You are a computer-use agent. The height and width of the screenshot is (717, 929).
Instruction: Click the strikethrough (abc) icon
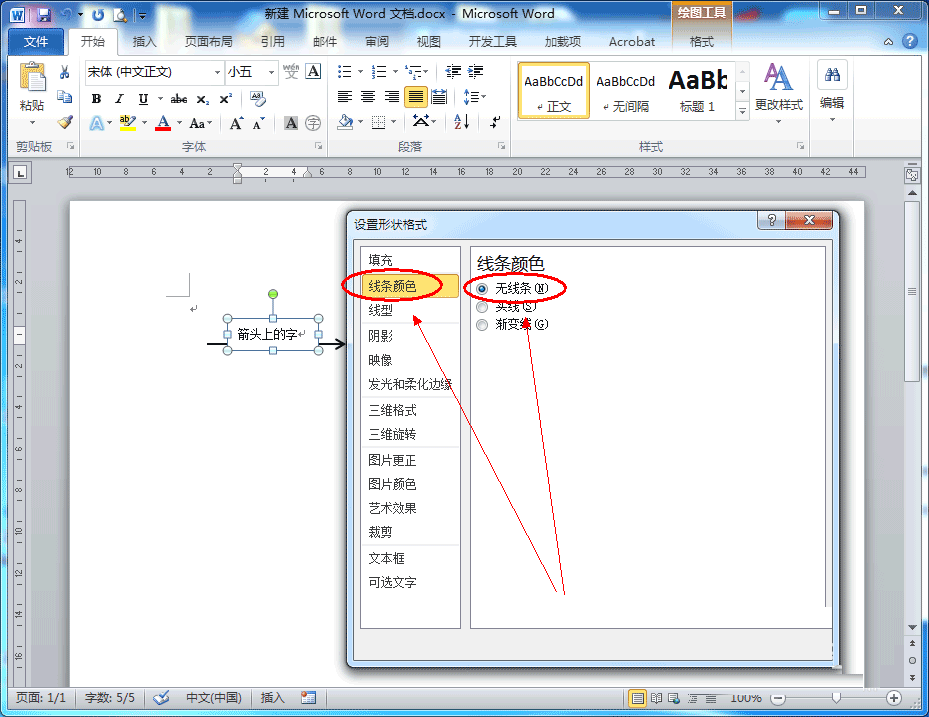tap(180, 98)
